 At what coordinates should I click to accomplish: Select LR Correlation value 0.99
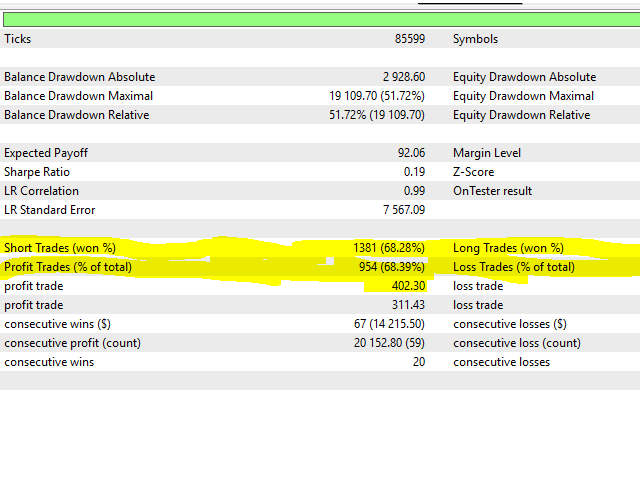[x=414, y=191]
